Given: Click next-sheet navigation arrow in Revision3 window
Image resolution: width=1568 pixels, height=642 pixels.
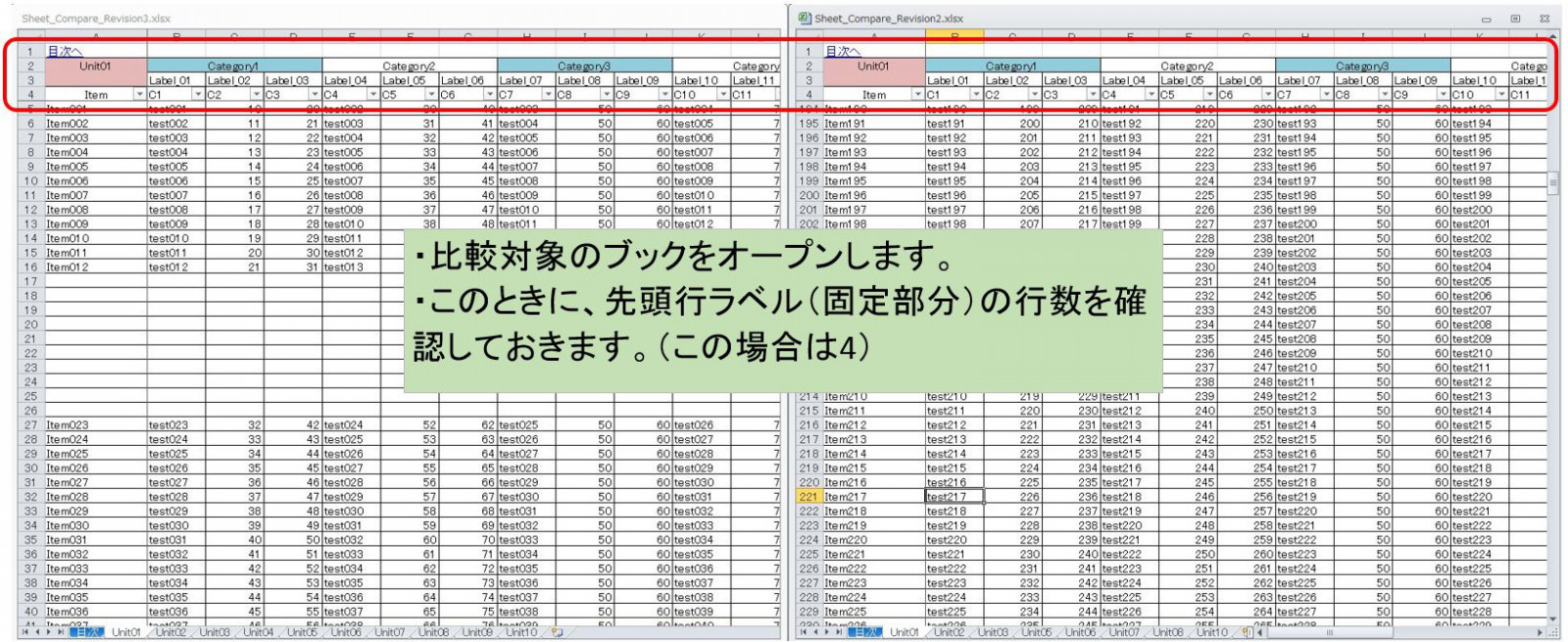Looking at the screenshot, I should [x=50, y=633].
